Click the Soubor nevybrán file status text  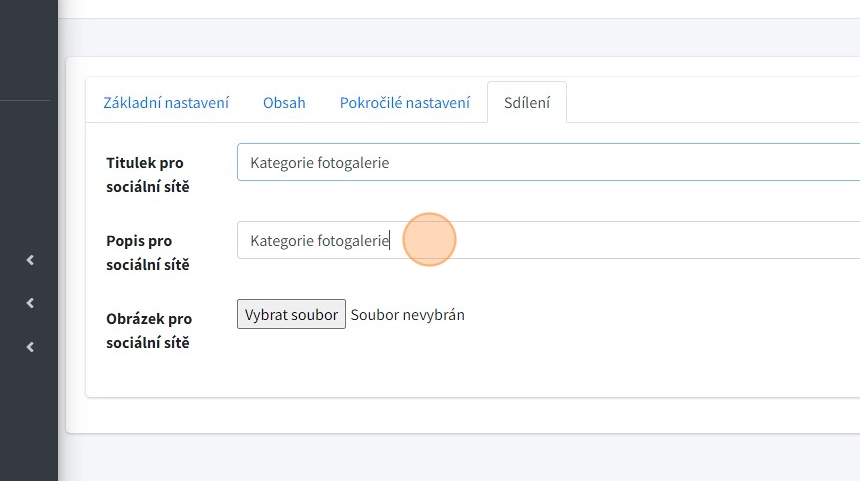point(407,314)
